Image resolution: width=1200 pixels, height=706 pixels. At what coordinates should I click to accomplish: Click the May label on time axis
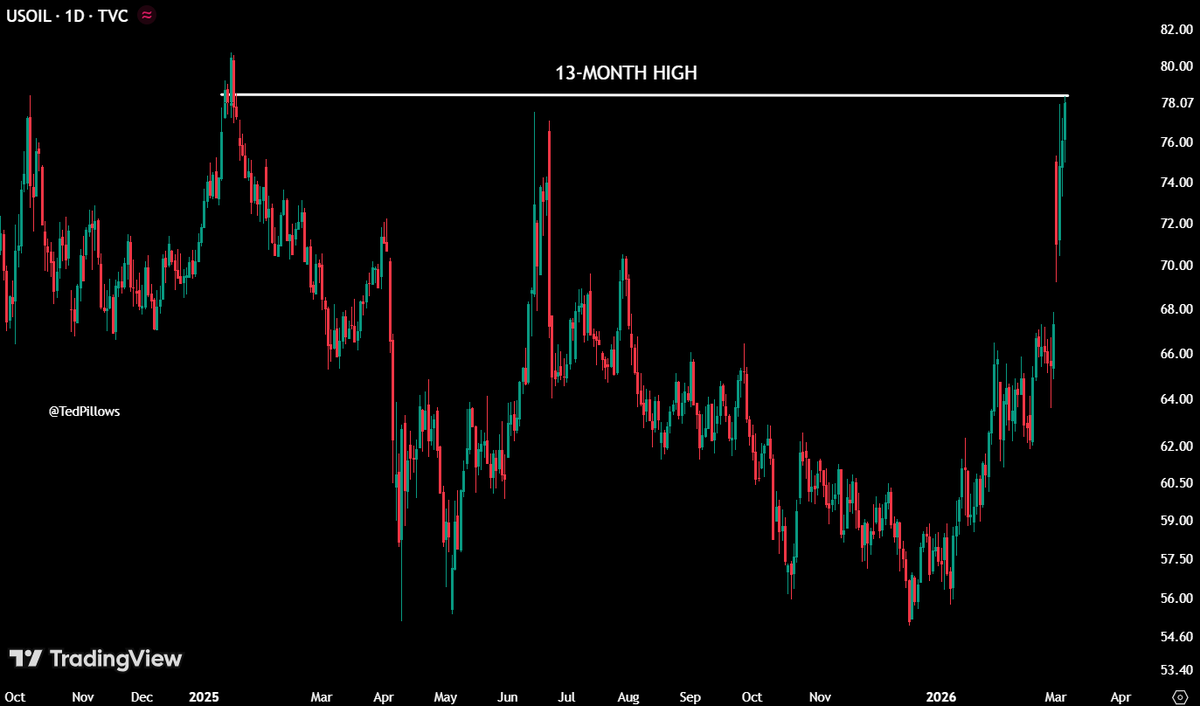click(x=445, y=696)
